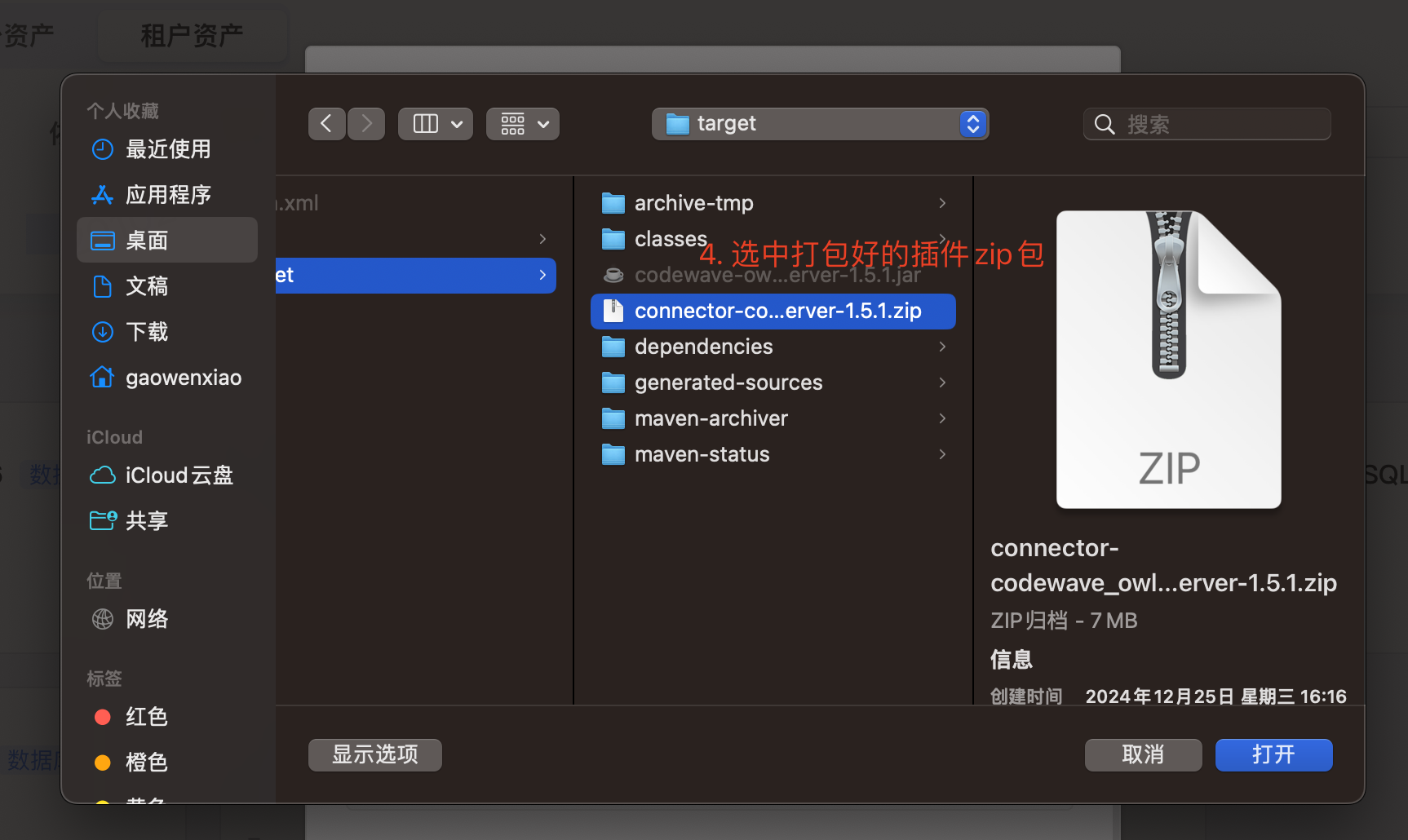Open Applications in the sidebar
Image resolution: width=1408 pixels, height=840 pixels.
tap(167, 195)
